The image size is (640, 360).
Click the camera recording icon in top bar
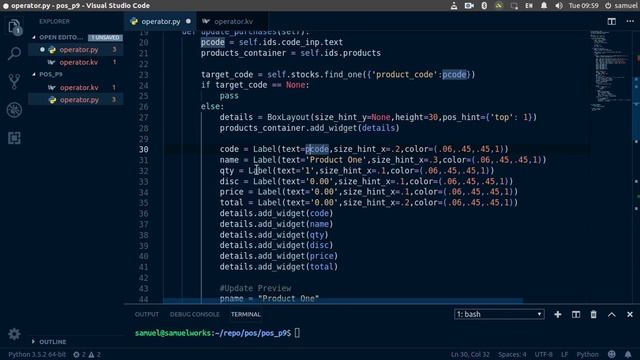469,6
